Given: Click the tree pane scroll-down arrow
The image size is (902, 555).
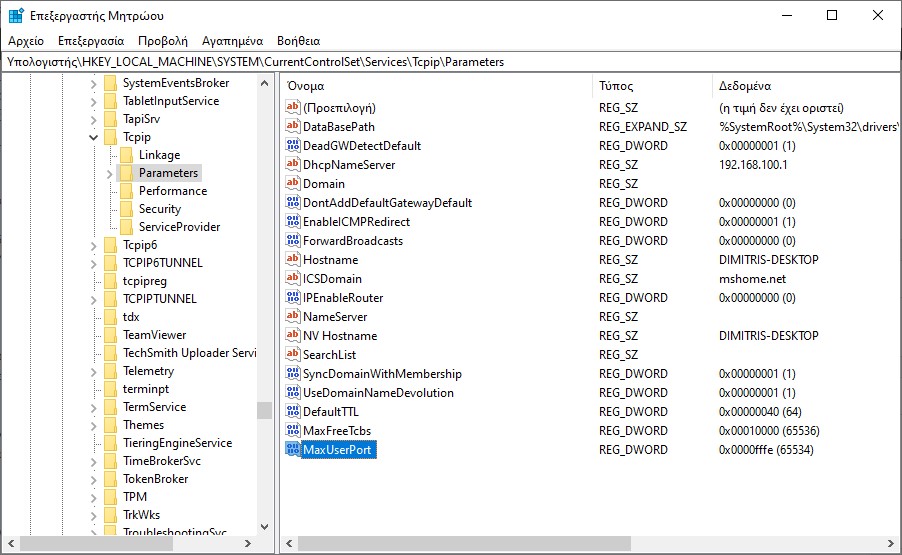Looking at the screenshot, I should (265, 526).
